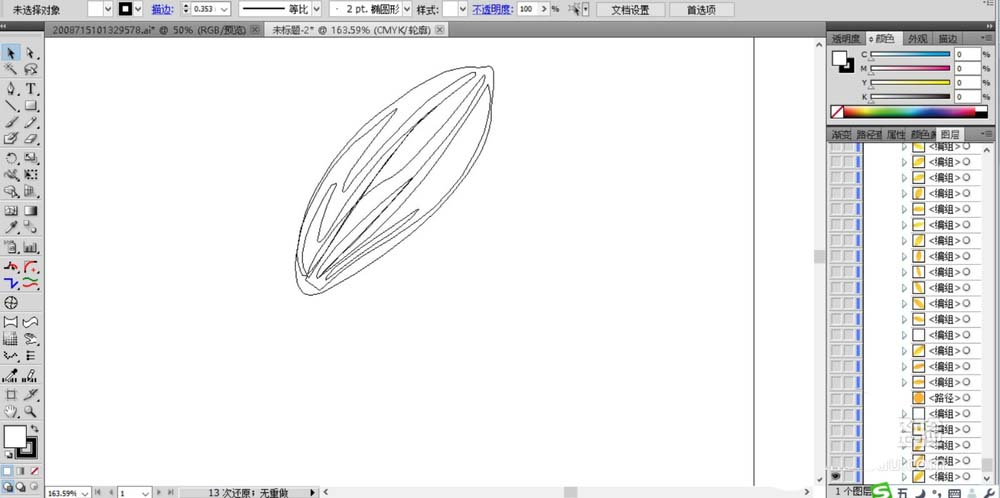Pick a color from the spectrum bar

point(909,112)
